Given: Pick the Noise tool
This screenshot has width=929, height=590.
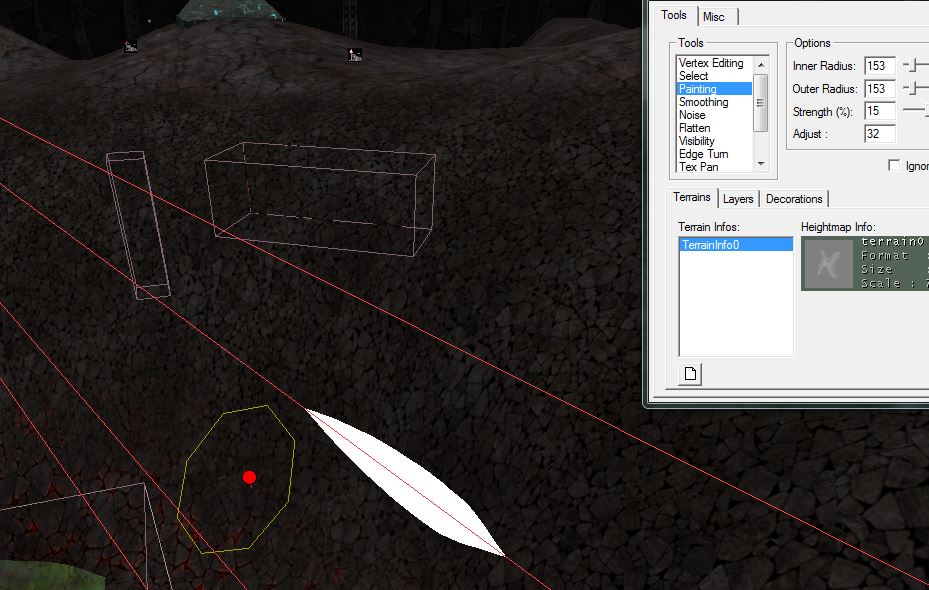Looking at the screenshot, I should pos(692,115).
